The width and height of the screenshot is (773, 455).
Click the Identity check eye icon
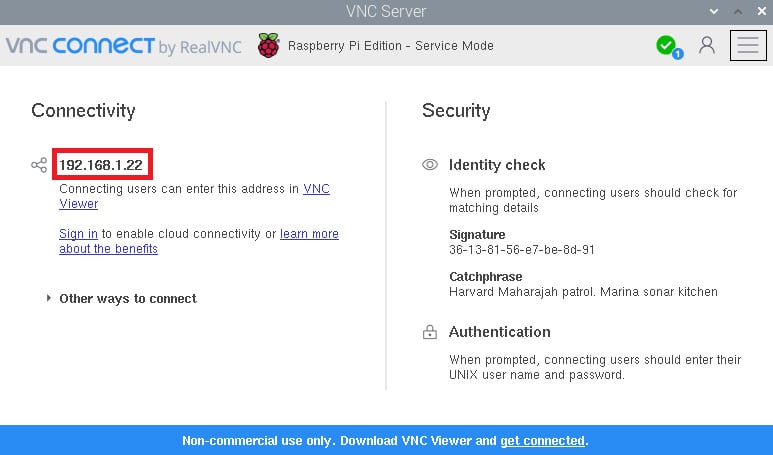[430, 165]
